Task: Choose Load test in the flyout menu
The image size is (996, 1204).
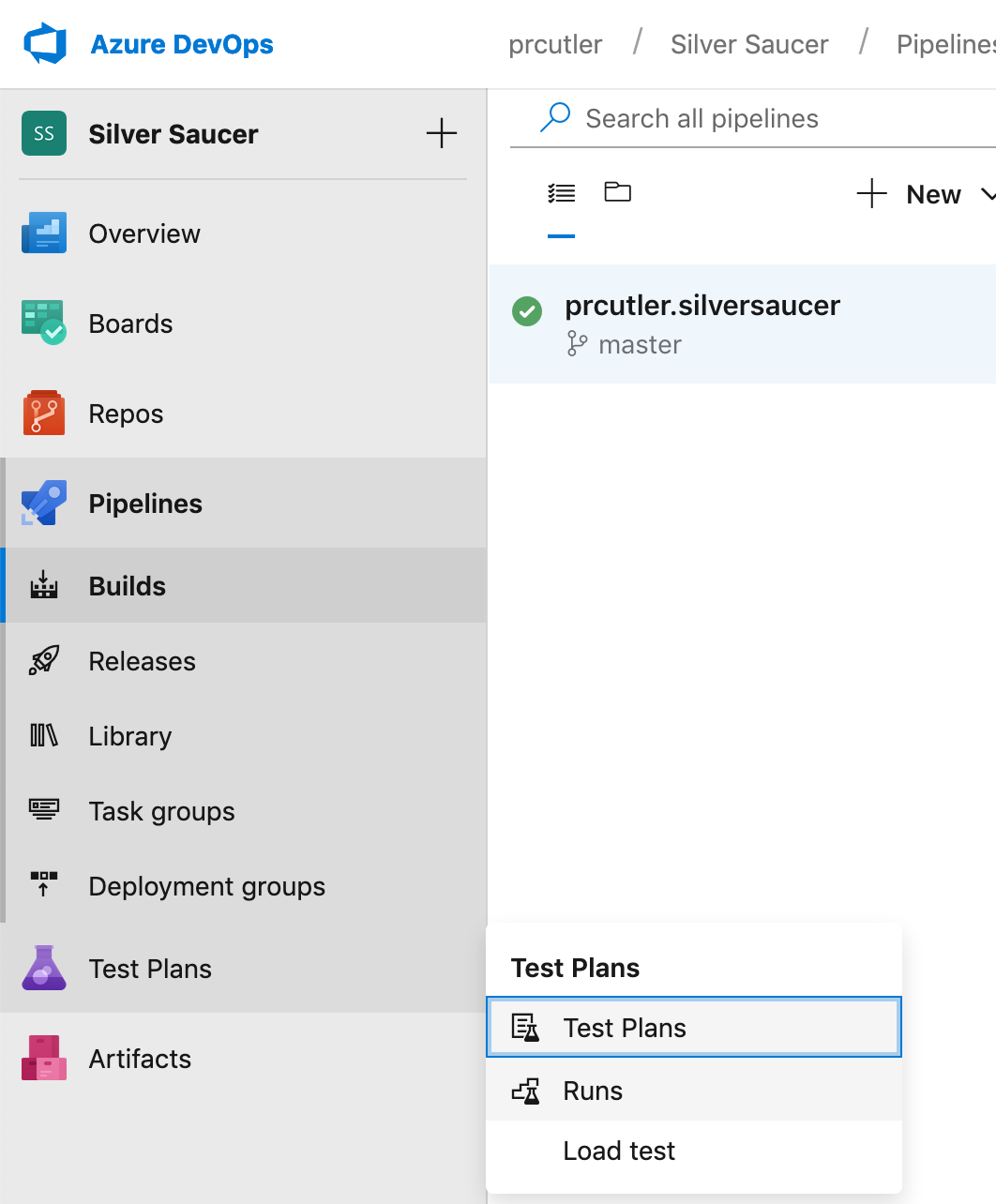Action: 619,1151
